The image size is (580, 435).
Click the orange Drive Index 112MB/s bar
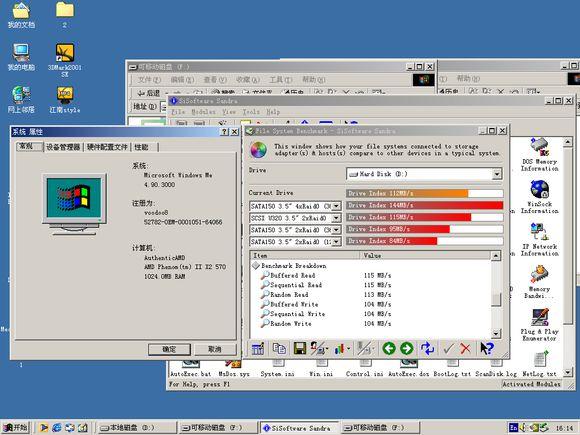[x=407, y=193]
